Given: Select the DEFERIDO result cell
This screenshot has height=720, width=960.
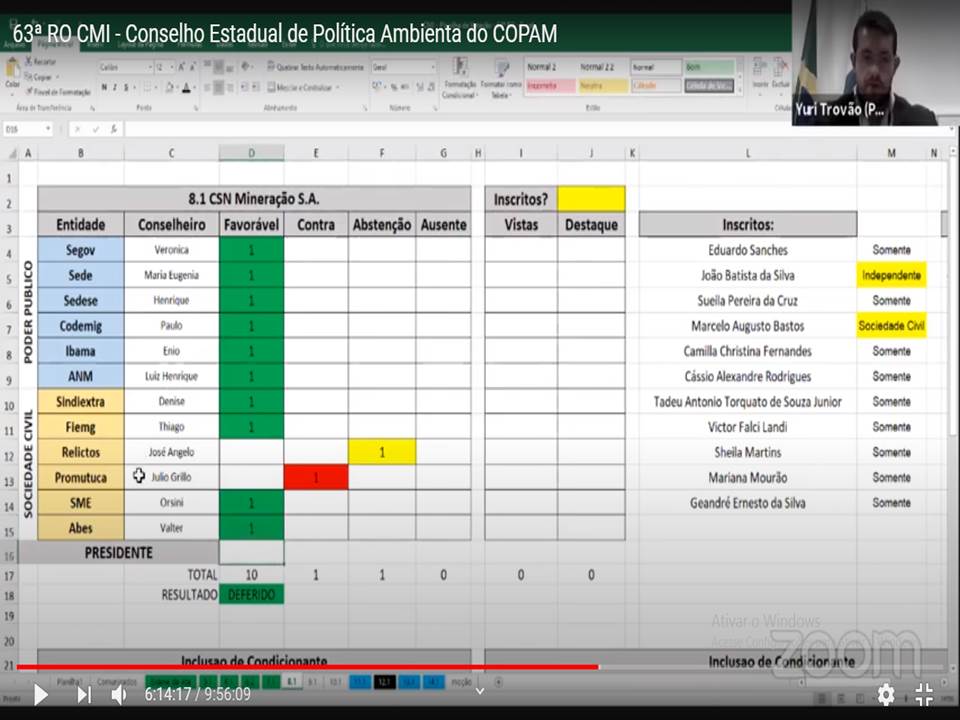Looking at the screenshot, I should click(x=251, y=595).
